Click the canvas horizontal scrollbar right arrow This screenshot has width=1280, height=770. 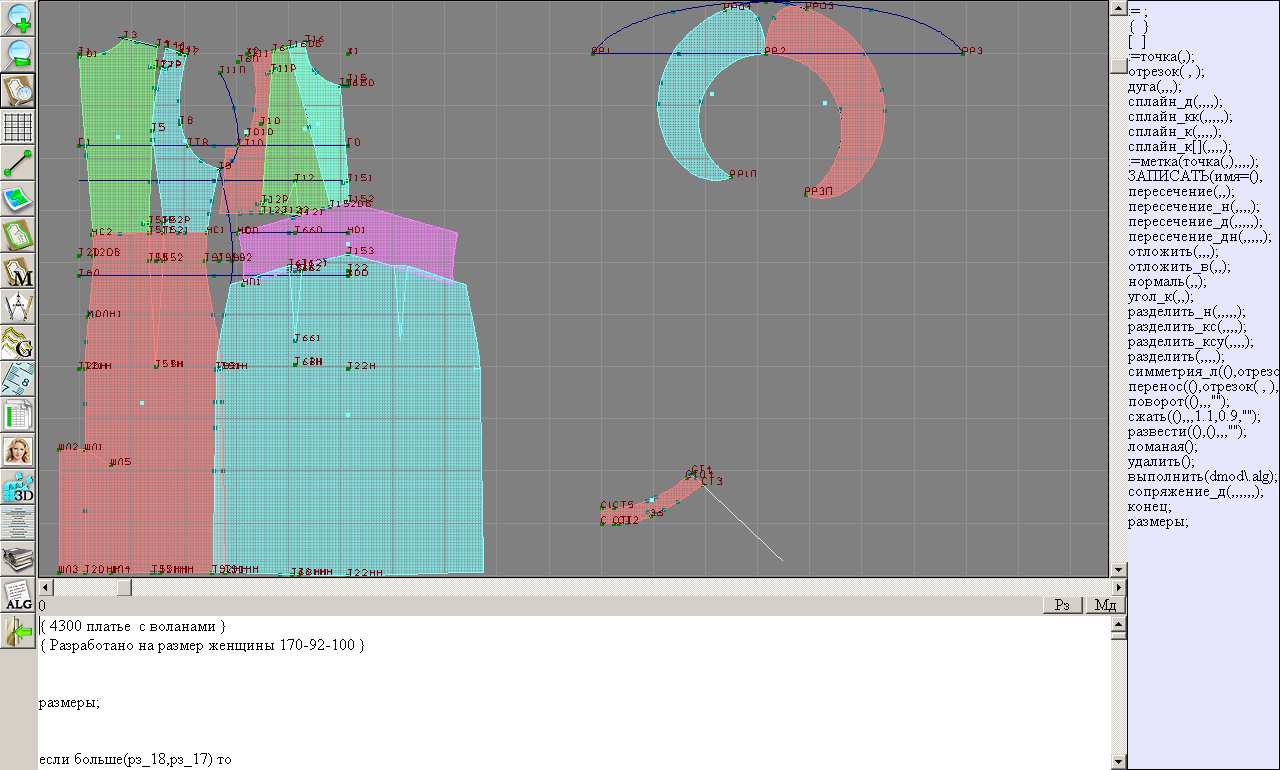click(1118, 588)
